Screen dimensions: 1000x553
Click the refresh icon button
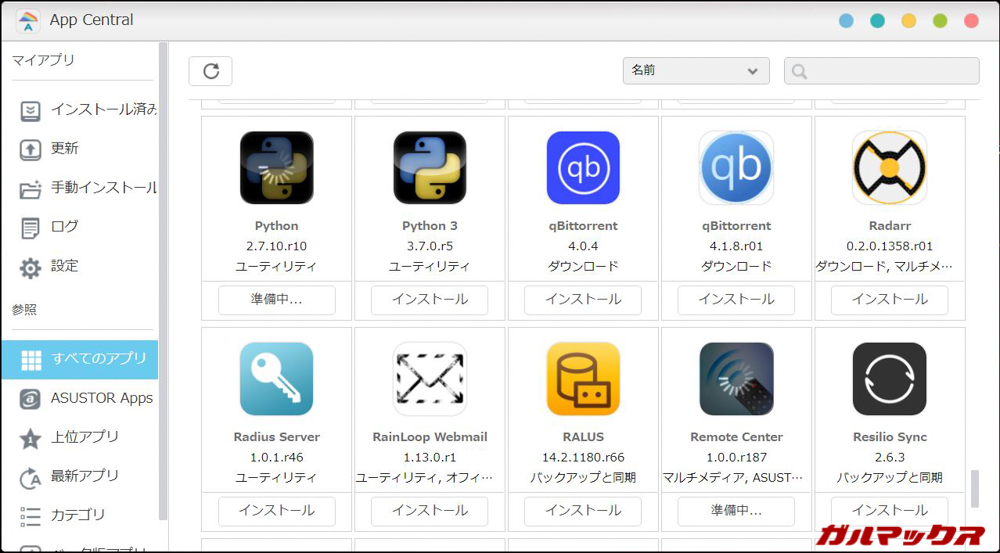click(210, 71)
